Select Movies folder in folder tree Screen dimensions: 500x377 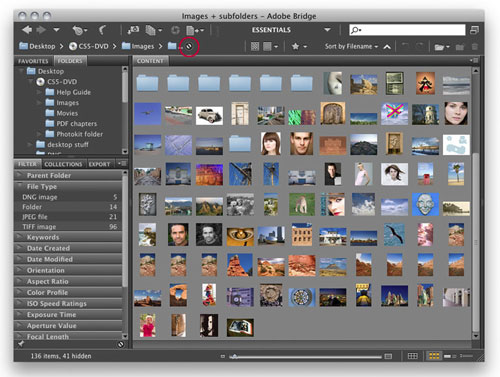[x=62, y=113]
